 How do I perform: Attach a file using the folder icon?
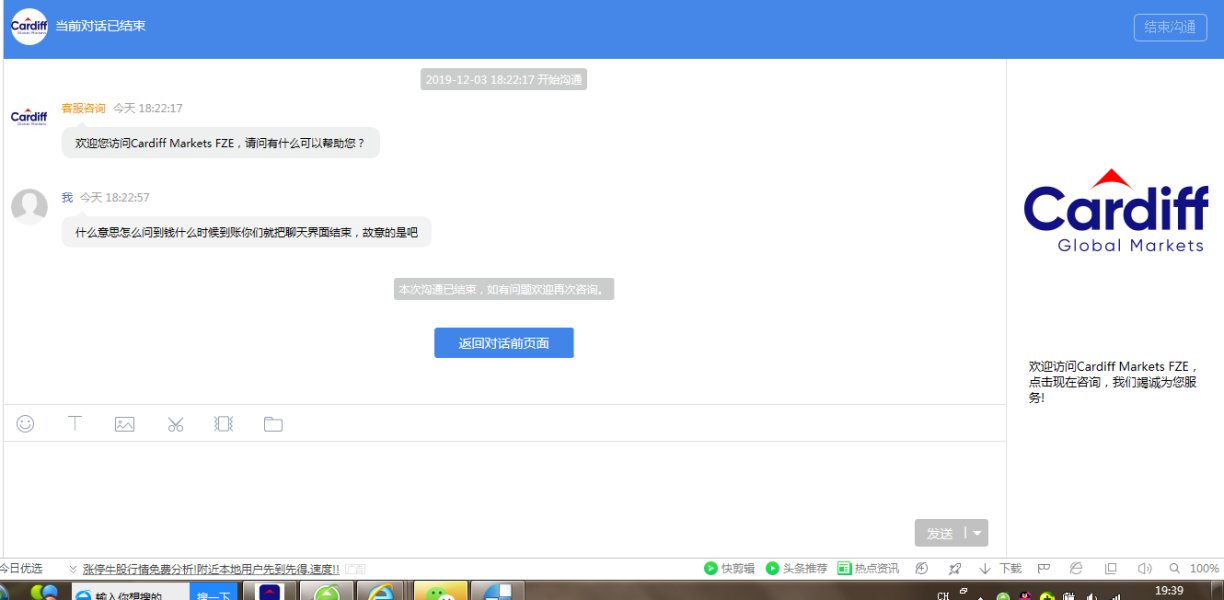point(273,424)
